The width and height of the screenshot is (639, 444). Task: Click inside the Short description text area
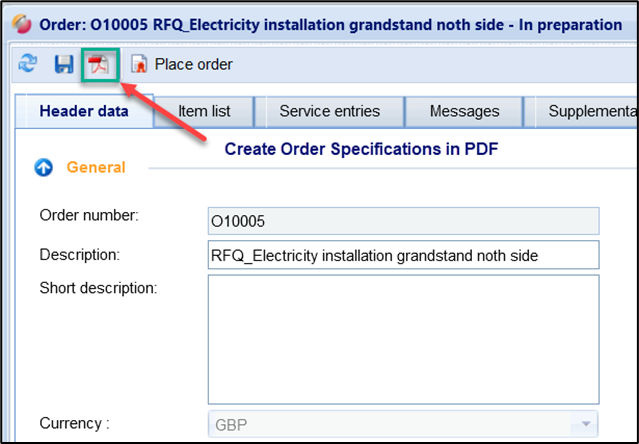coord(402,337)
